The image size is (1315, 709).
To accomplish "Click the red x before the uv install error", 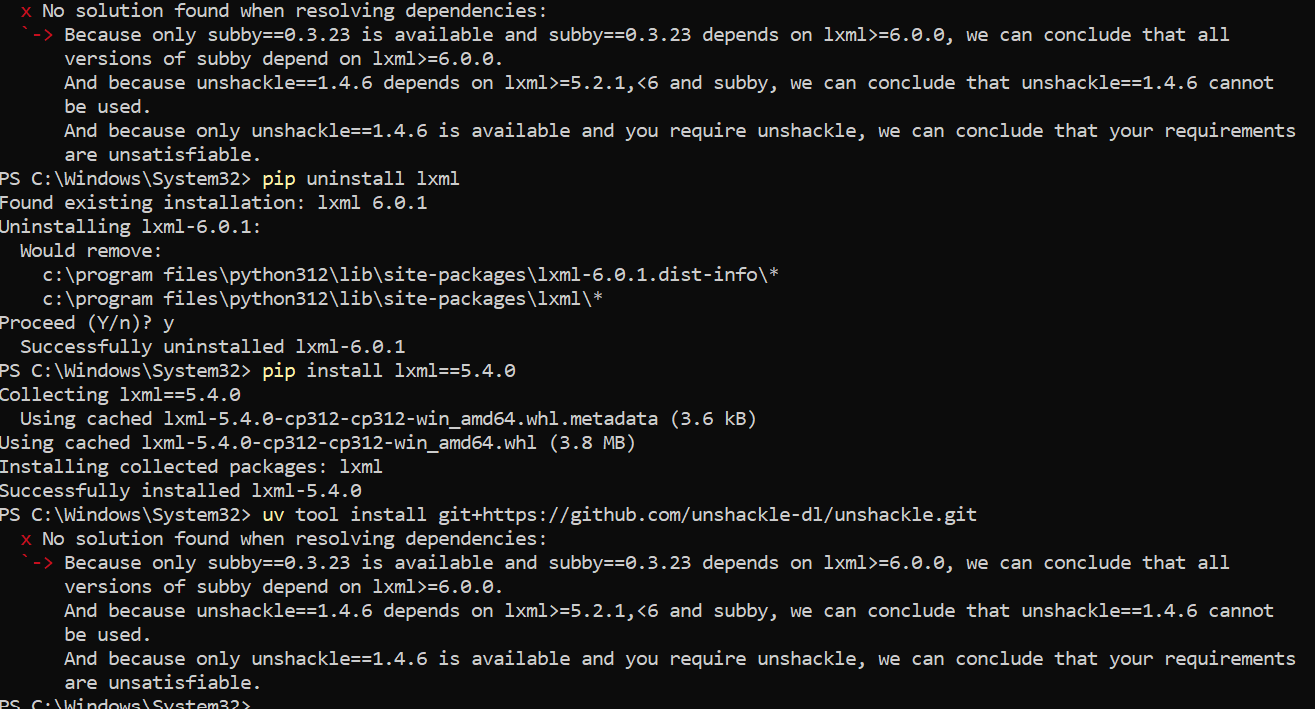I will point(26,539).
